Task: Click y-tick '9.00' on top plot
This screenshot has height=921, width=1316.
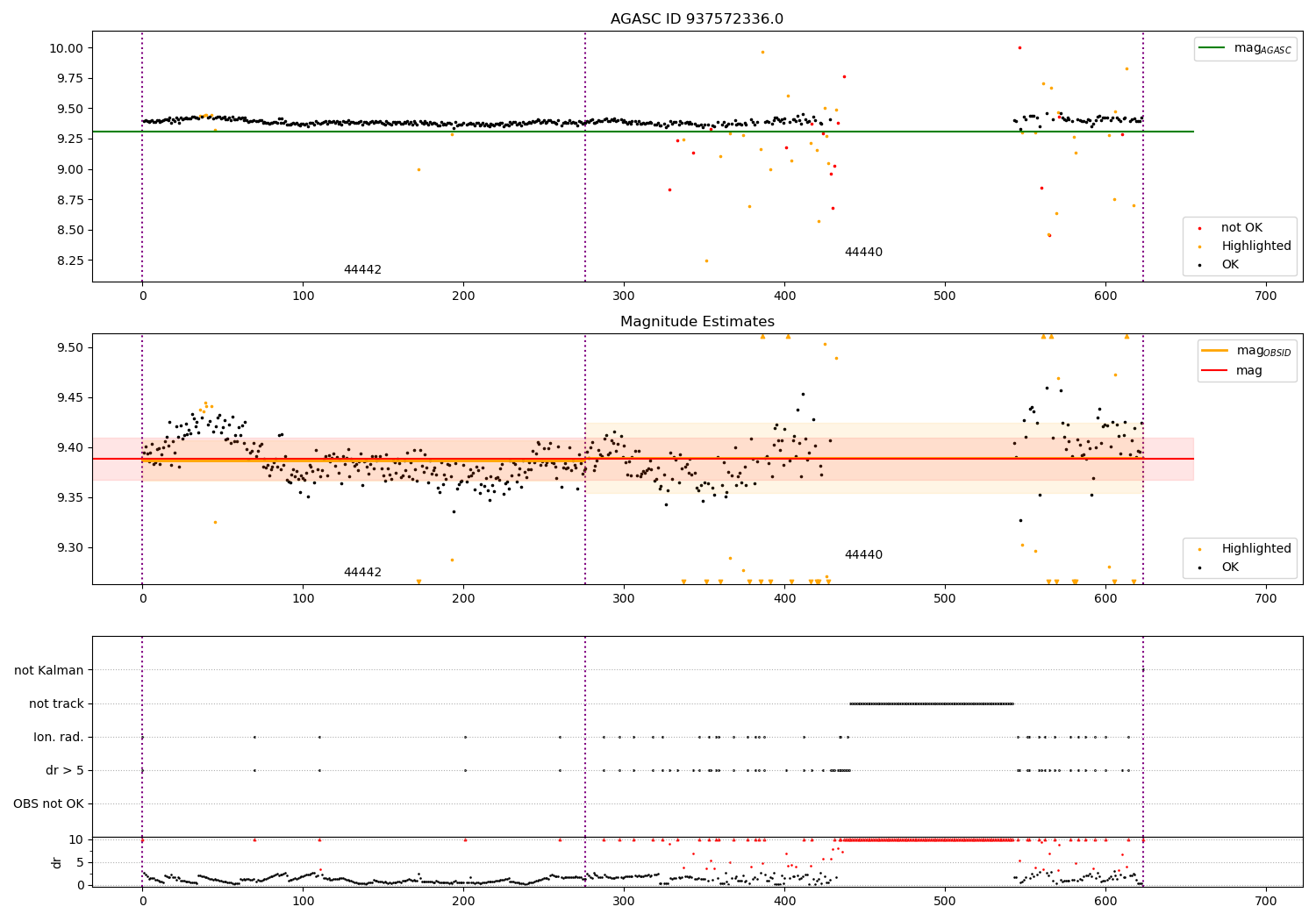Action: [70, 170]
